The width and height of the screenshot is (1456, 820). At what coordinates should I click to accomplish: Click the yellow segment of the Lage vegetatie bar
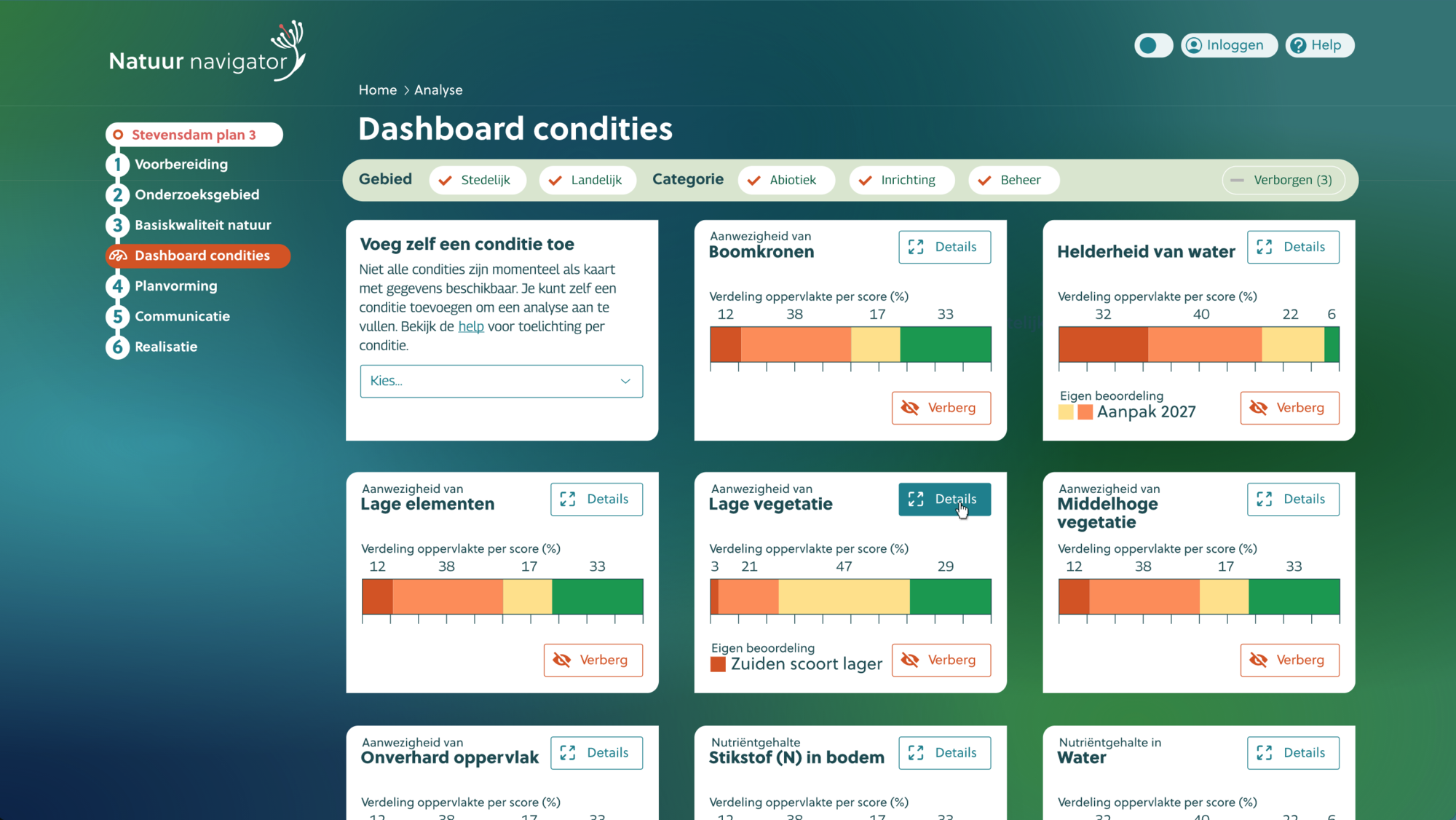pyautogui.click(x=844, y=596)
